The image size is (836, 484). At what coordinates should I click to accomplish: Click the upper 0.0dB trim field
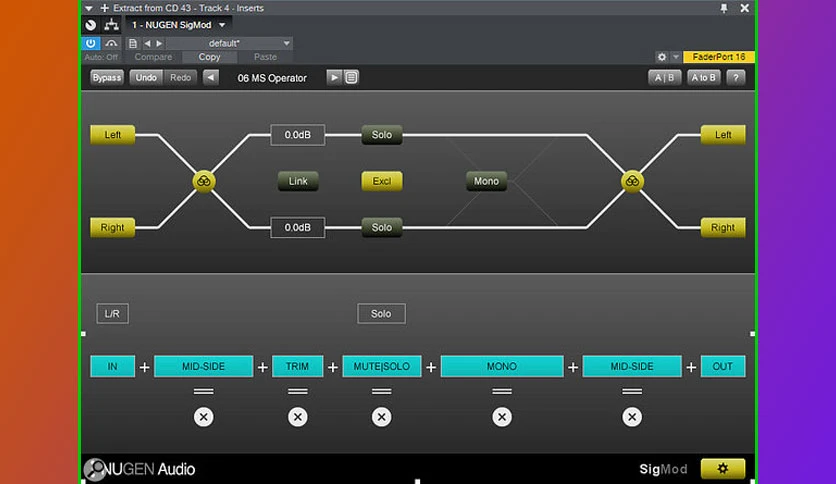point(298,135)
